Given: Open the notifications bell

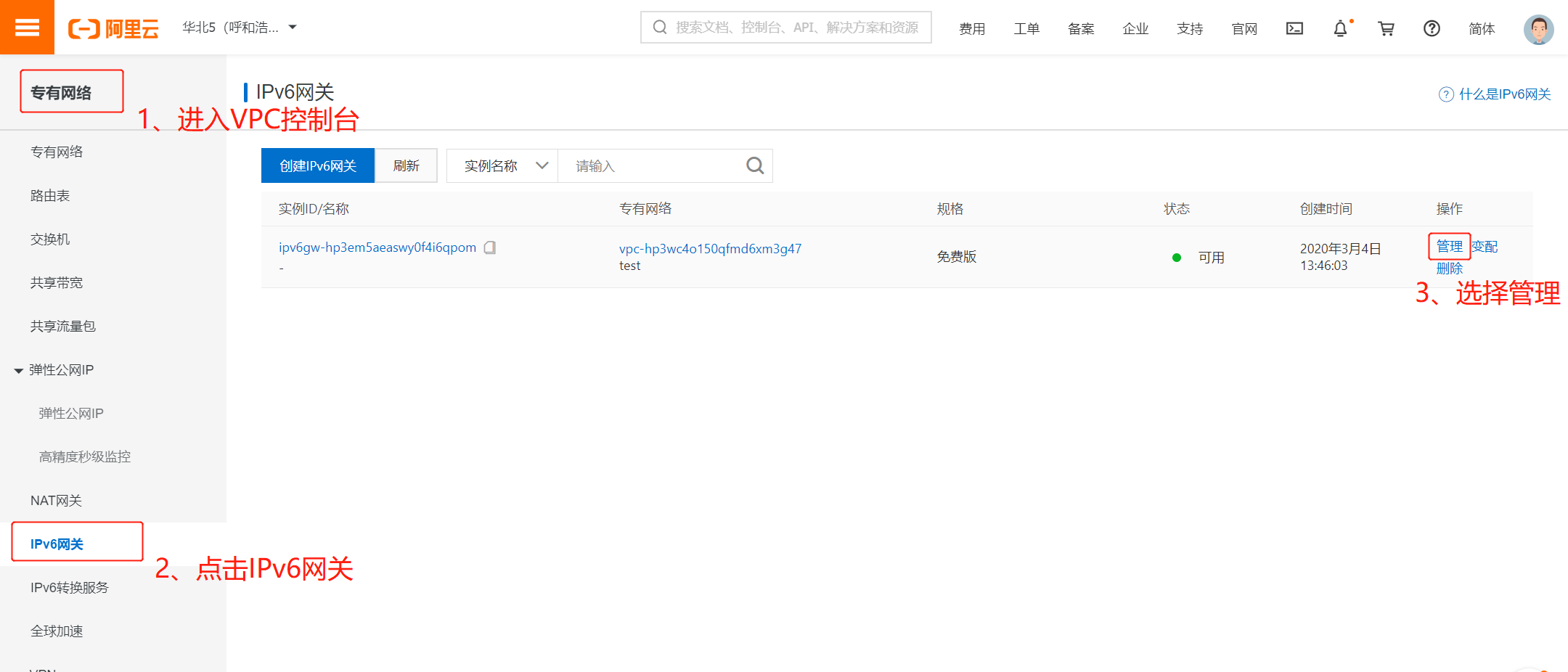Looking at the screenshot, I should (1339, 28).
